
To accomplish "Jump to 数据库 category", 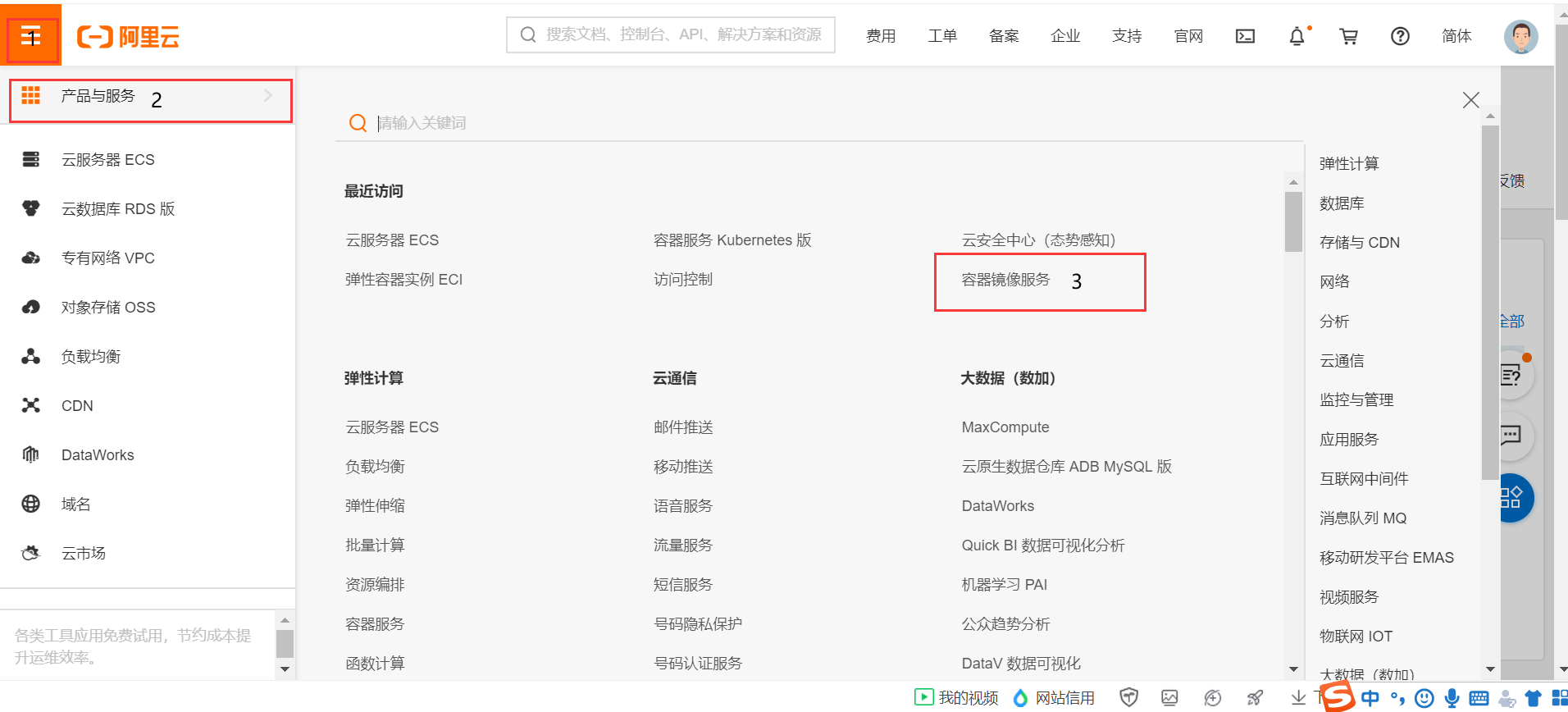I will 1342,203.
